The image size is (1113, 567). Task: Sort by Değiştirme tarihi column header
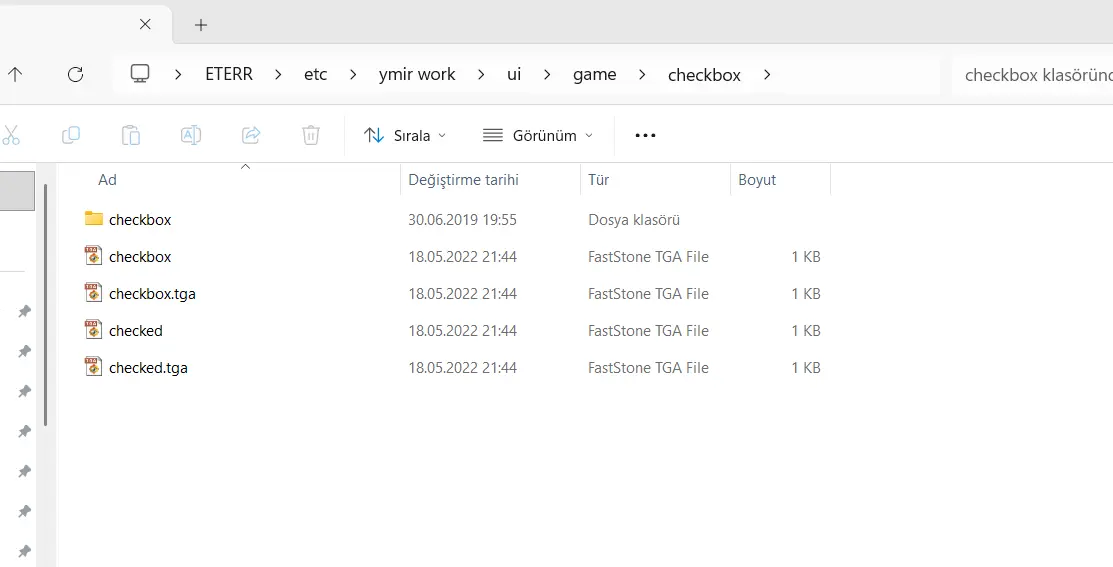point(463,180)
